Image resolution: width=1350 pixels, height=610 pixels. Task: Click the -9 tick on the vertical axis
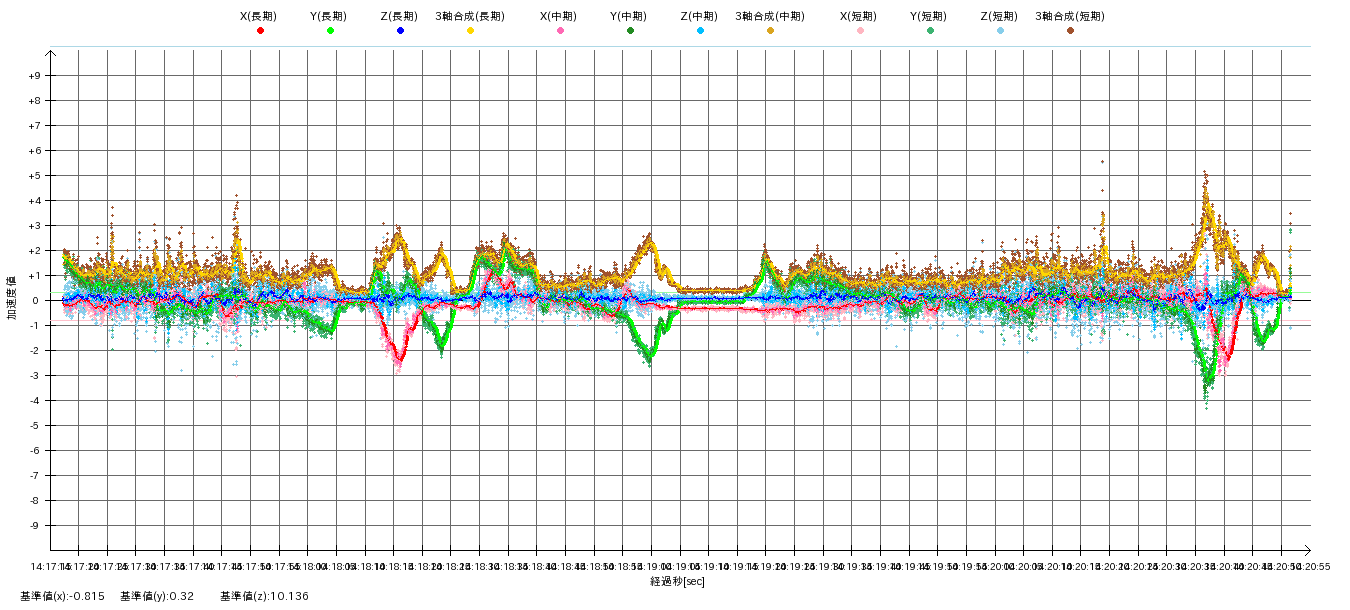(x=35, y=526)
